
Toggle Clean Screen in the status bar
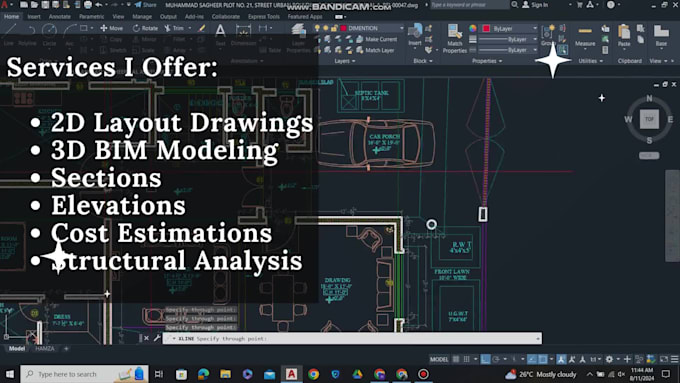pos(664,359)
